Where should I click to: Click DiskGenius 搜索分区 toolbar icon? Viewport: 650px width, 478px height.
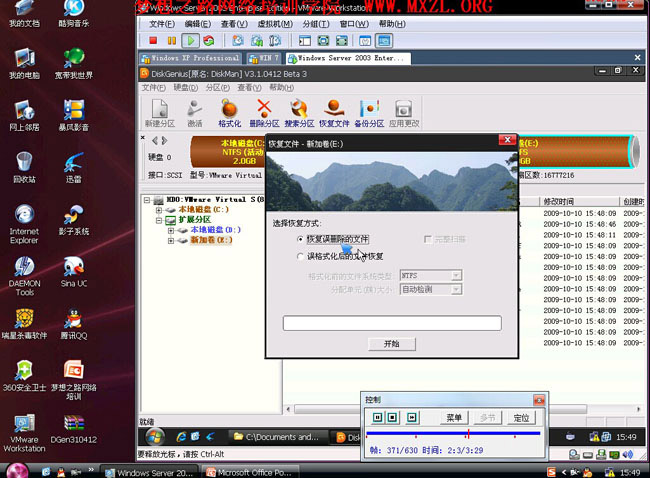click(x=299, y=113)
